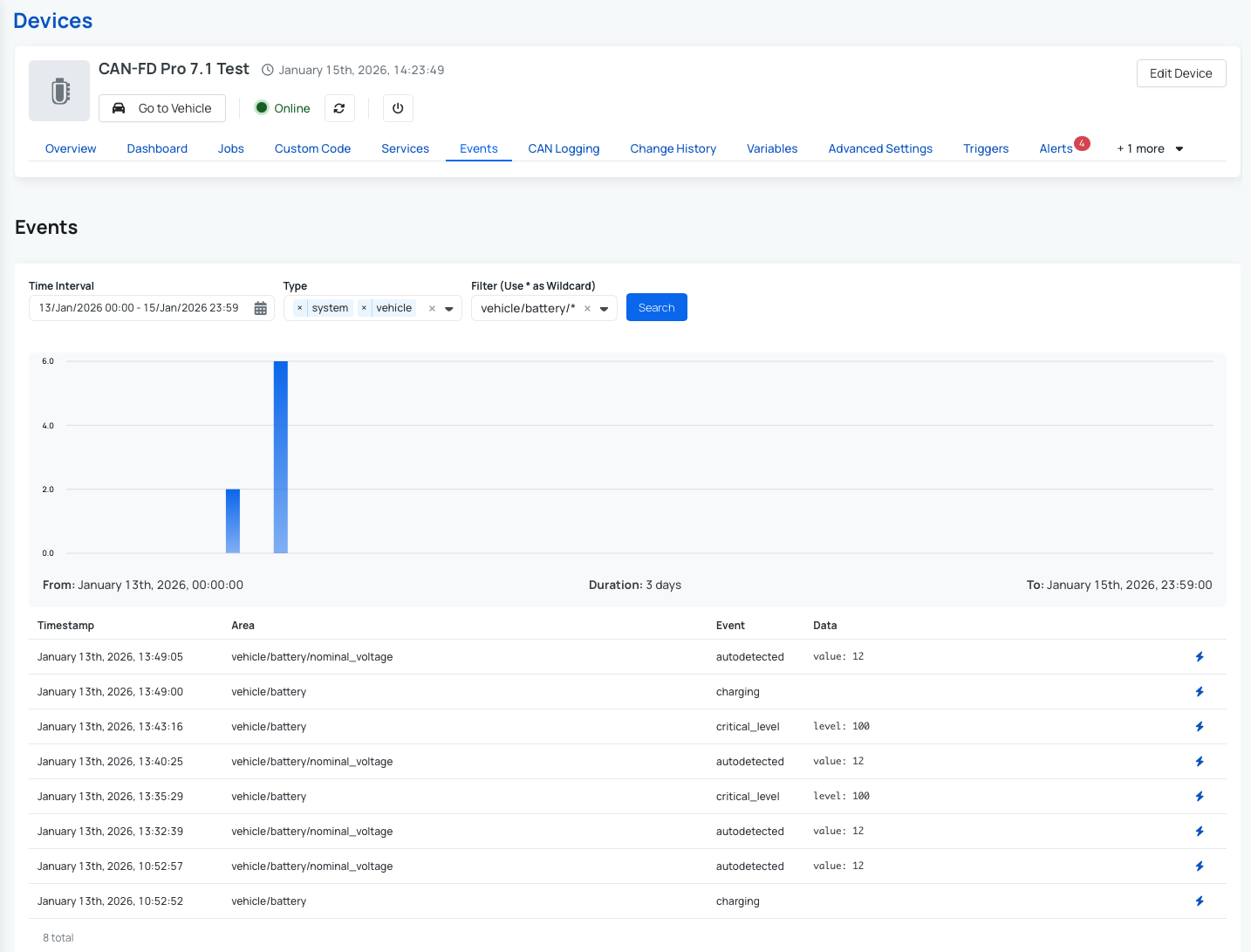
Task: Open the Change History tab
Action: click(673, 148)
